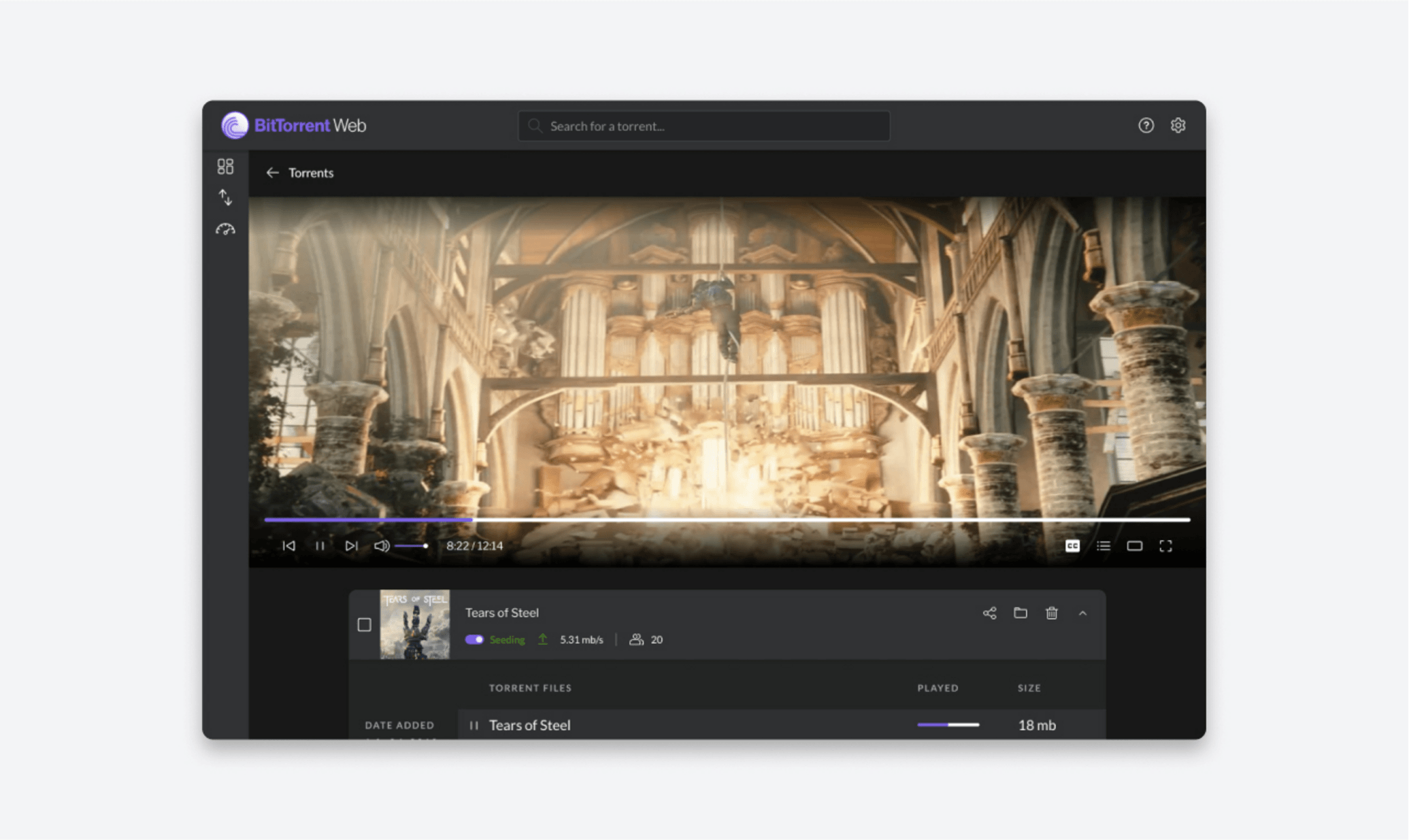The image size is (1409, 840).
Task: Pause the video playback
Action: pyautogui.click(x=320, y=545)
